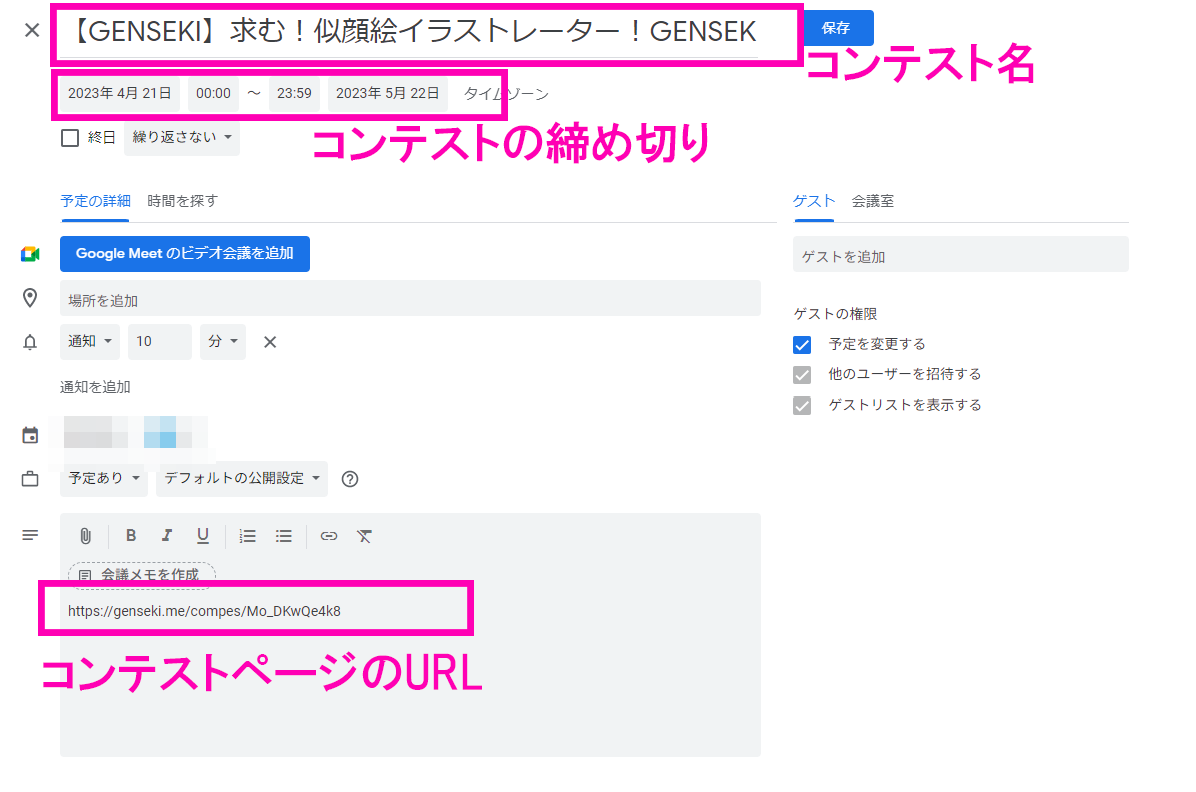Viewport: 1196px width, 792px height.
Task: Switch to the 予定の詳細 tab
Action: point(95,201)
